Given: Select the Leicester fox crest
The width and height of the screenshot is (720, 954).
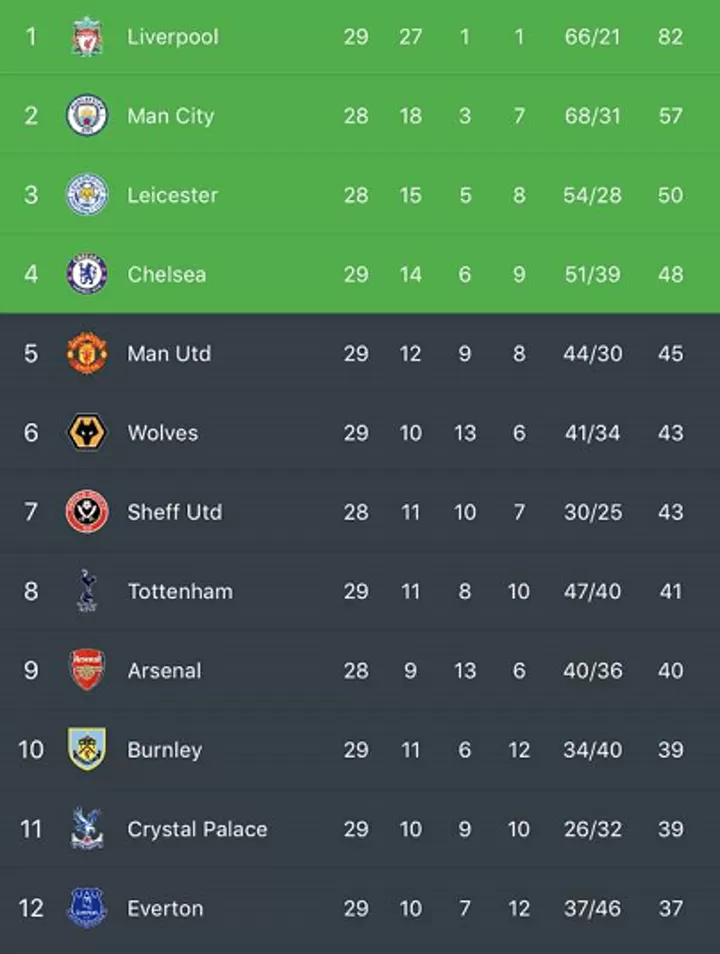Looking at the screenshot, I should 87,195.
